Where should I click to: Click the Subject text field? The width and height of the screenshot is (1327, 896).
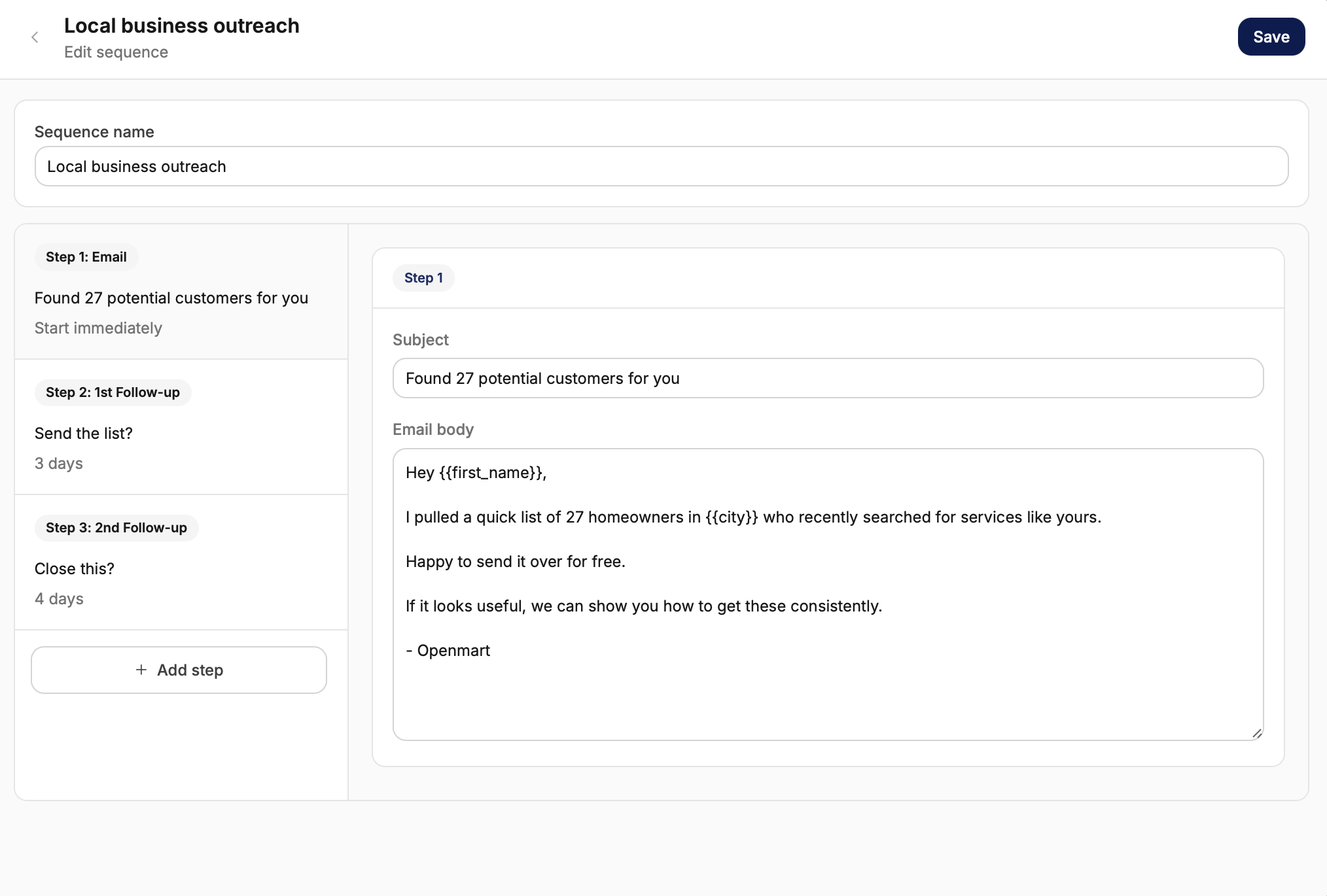(x=827, y=378)
